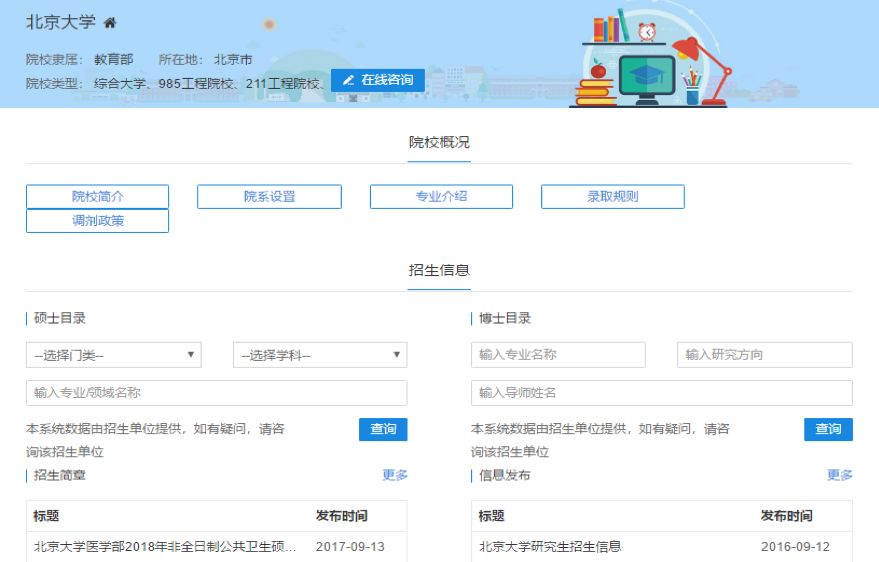Open the 院校简介 section
879x562 pixels.
[97, 197]
